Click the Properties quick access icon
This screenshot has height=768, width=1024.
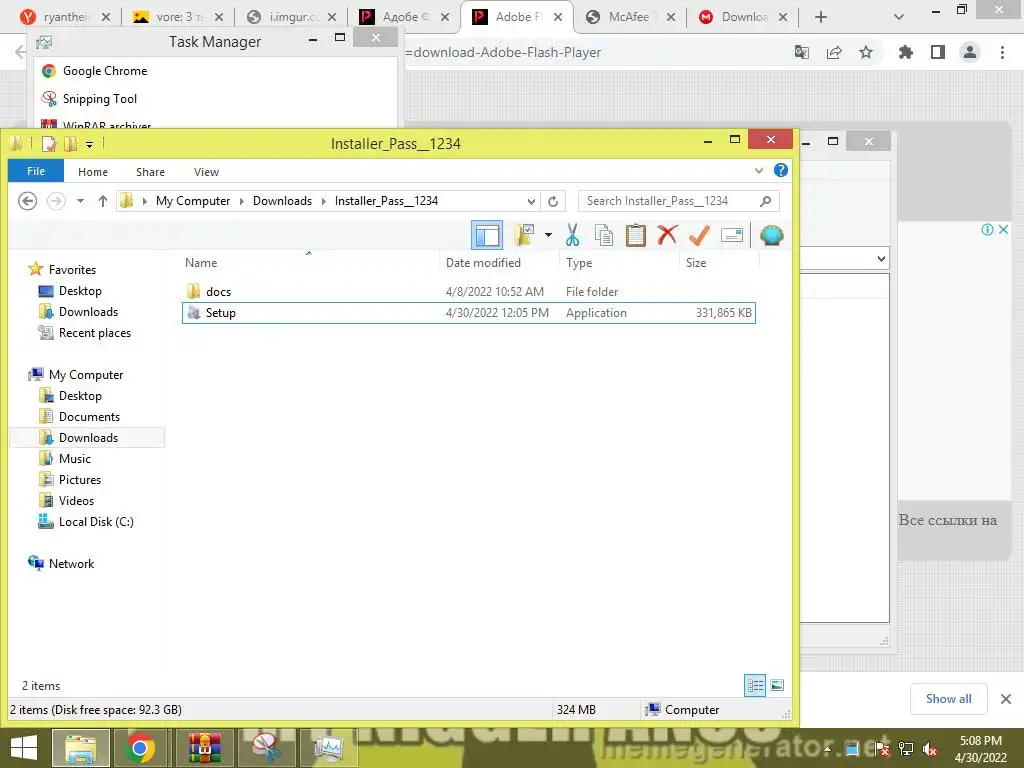pos(49,143)
